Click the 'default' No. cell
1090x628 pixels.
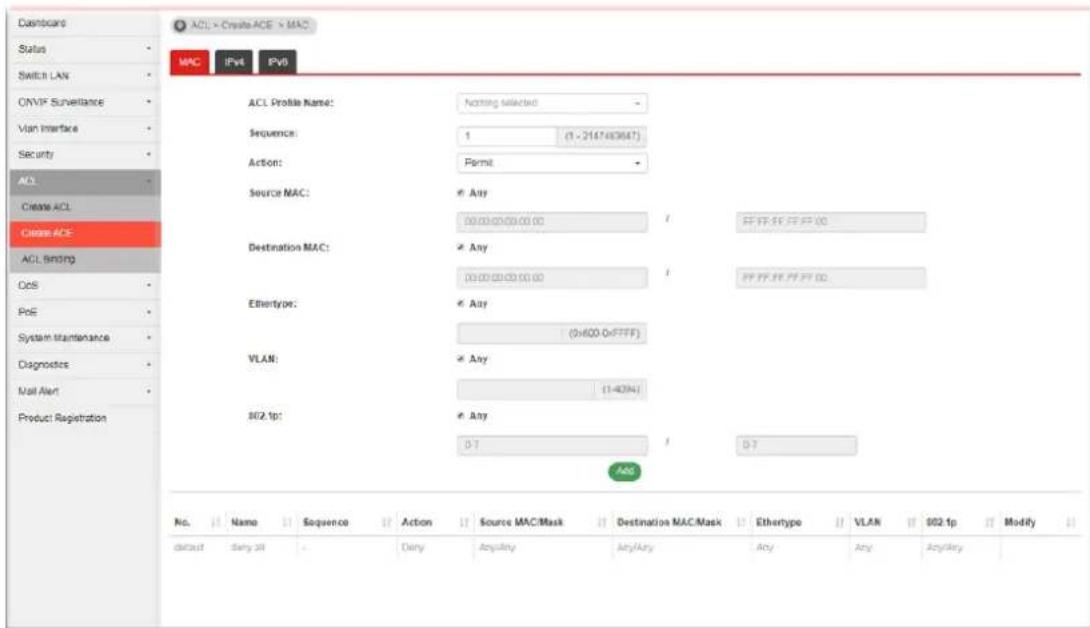(x=188, y=547)
